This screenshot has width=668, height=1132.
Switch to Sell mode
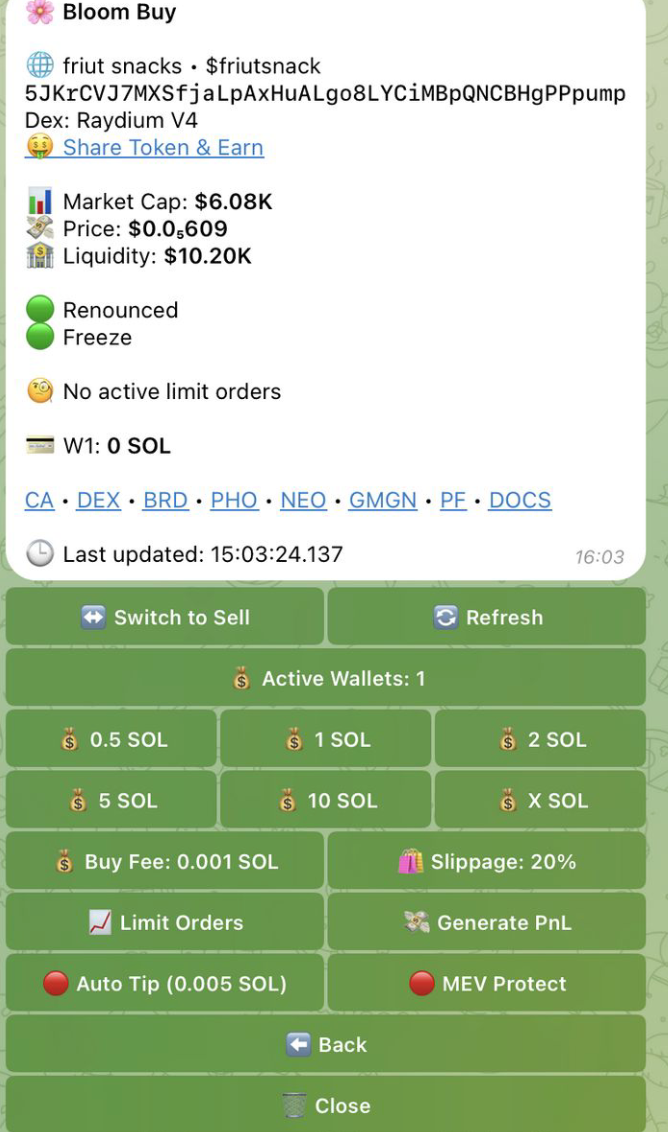pyautogui.click(x=165, y=618)
